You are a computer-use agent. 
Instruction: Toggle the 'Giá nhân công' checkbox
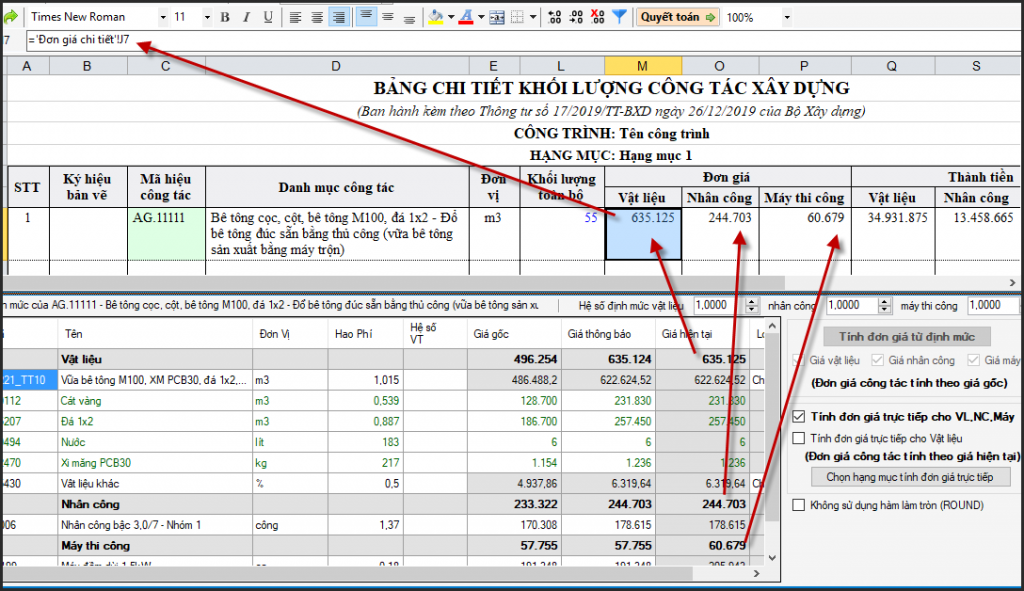coord(878,360)
